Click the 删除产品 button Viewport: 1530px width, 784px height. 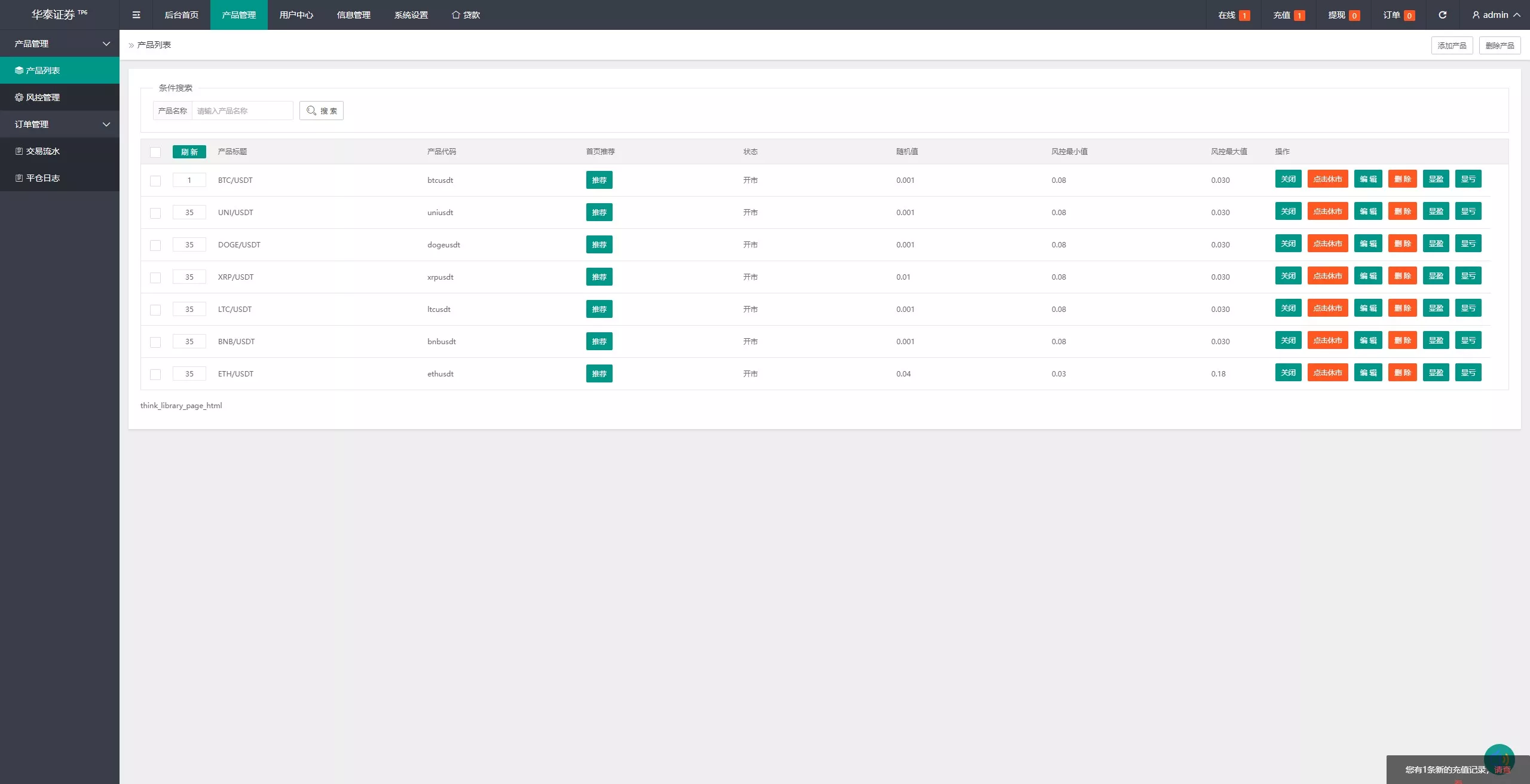point(1500,45)
